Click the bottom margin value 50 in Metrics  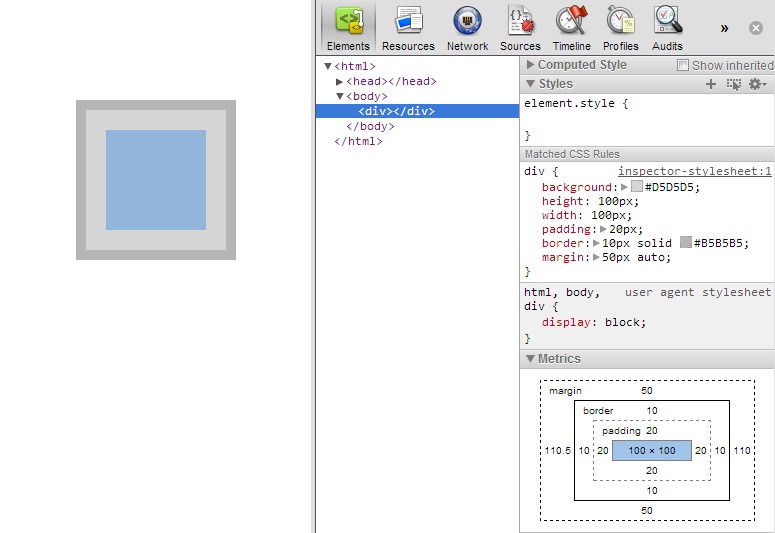tap(647, 510)
